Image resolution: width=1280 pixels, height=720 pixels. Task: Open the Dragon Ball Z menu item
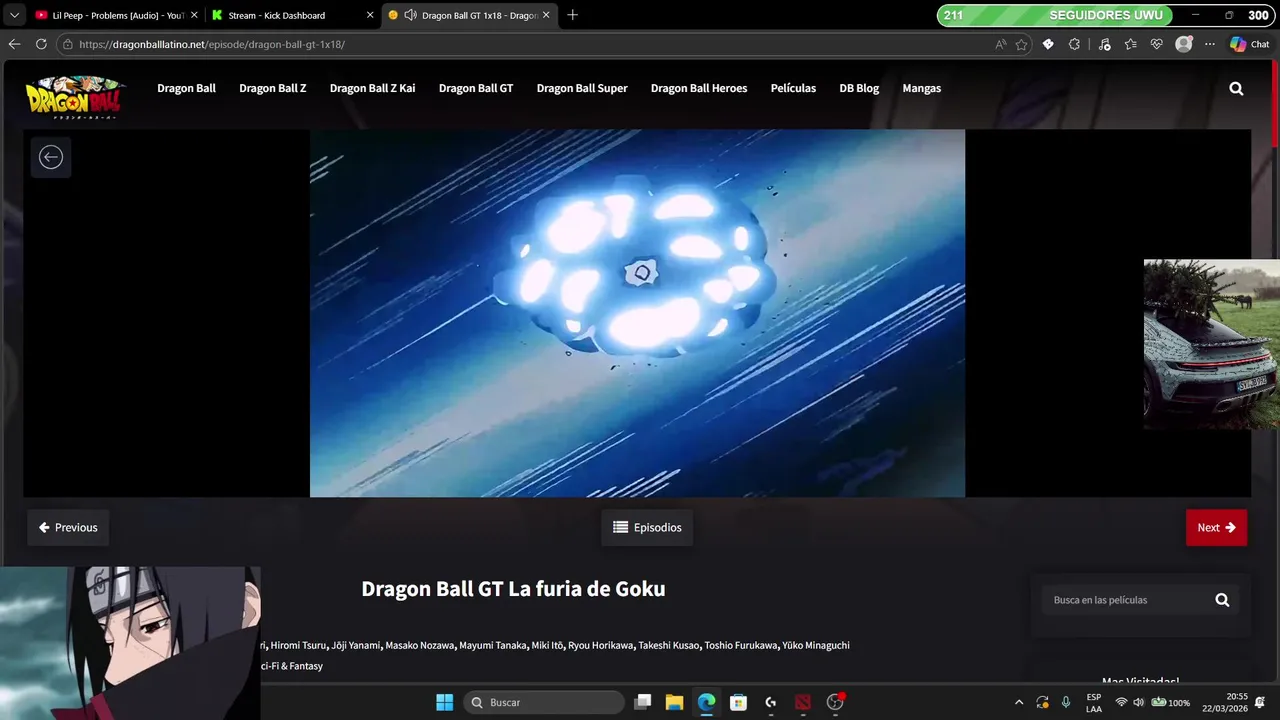[x=273, y=88]
